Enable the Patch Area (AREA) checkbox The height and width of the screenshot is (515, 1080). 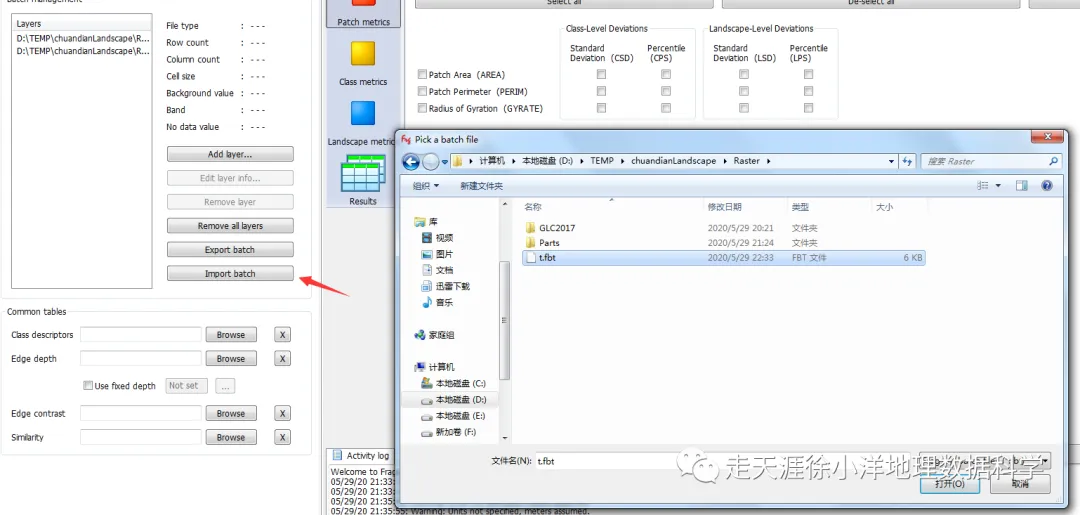click(422, 74)
